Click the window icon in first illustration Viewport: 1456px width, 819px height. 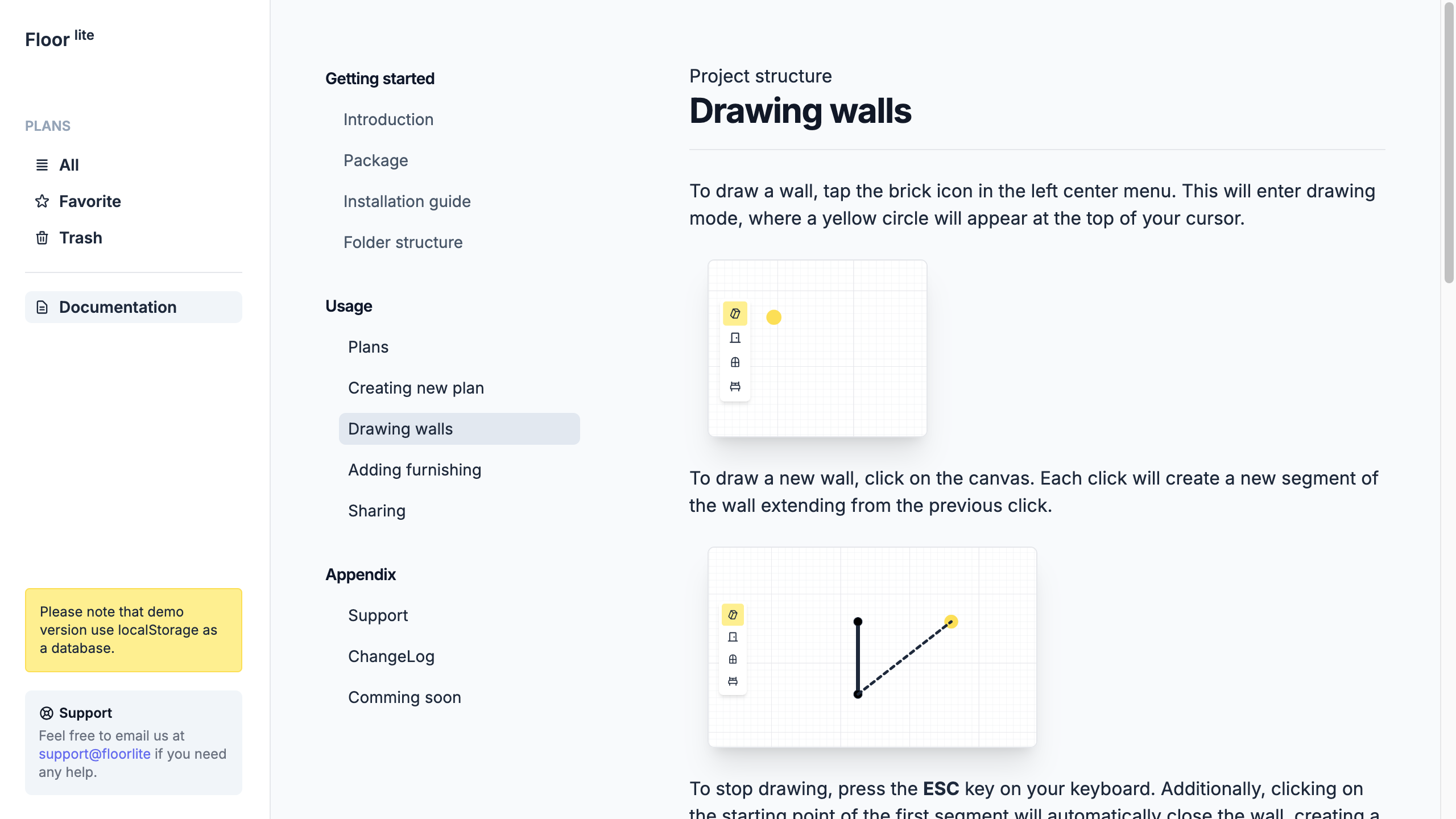(735, 362)
